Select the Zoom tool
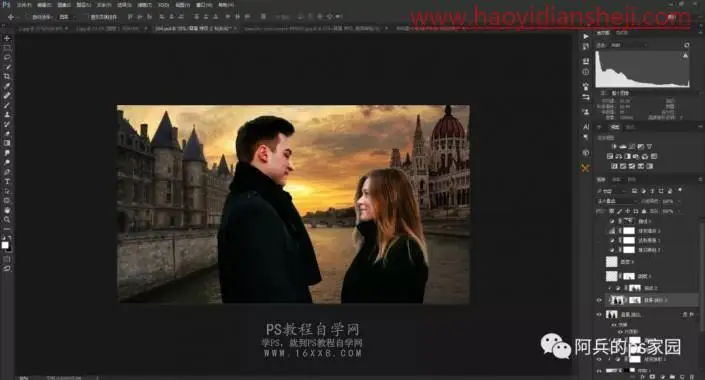This screenshot has width=705, height=380. (7, 219)
